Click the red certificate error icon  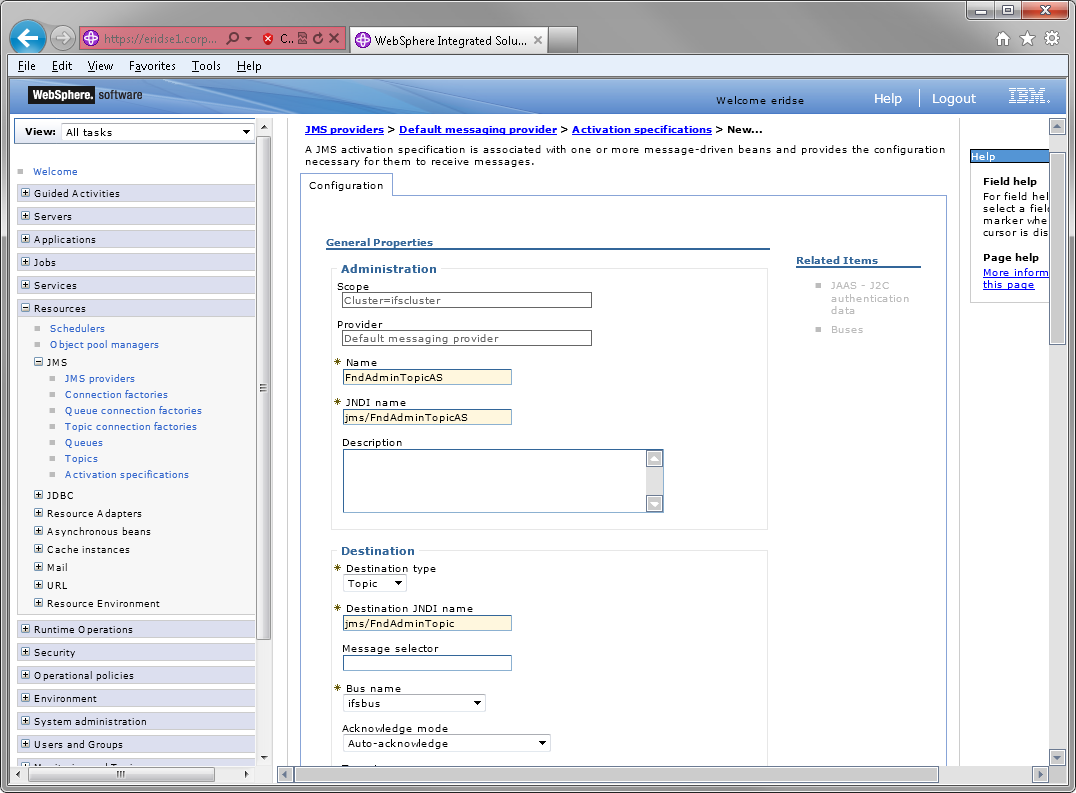point(268,38)
